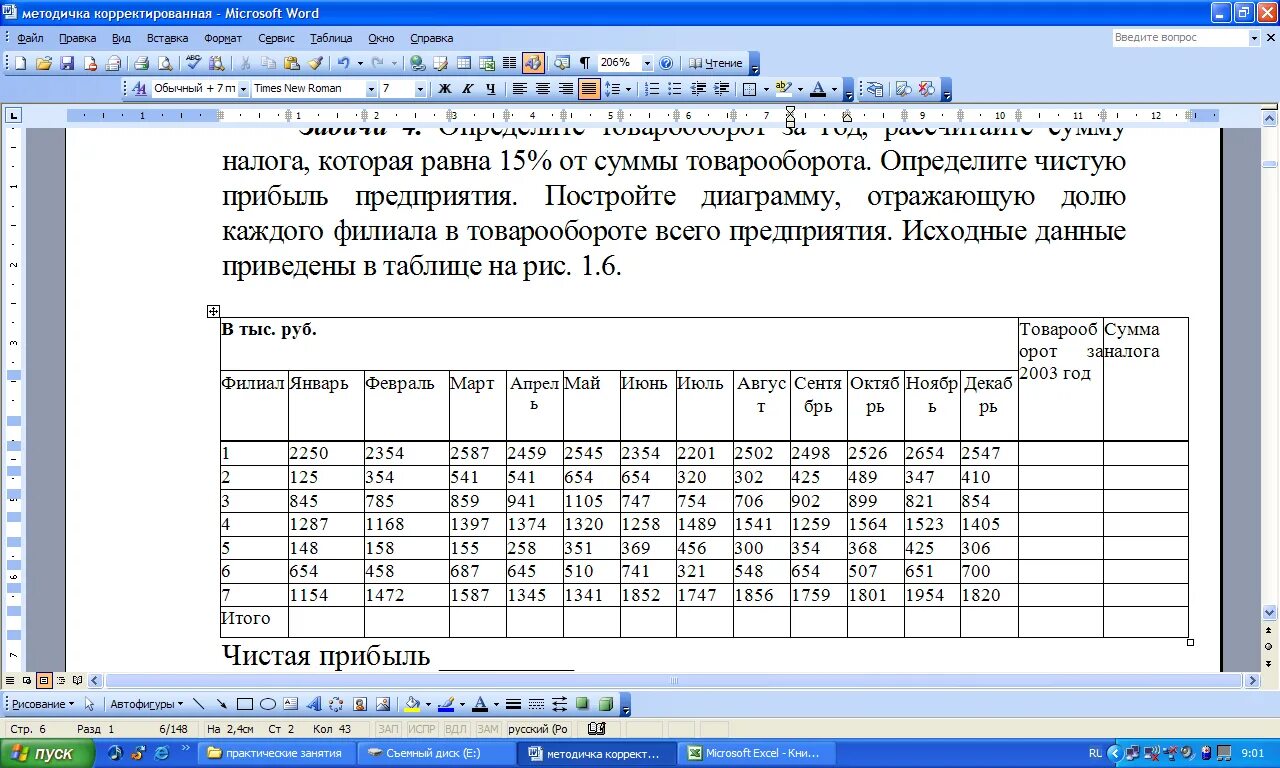The width and height of the screenshot is (1280, 768).
Task: Decrease the paragraph indent
Action: 698,89
